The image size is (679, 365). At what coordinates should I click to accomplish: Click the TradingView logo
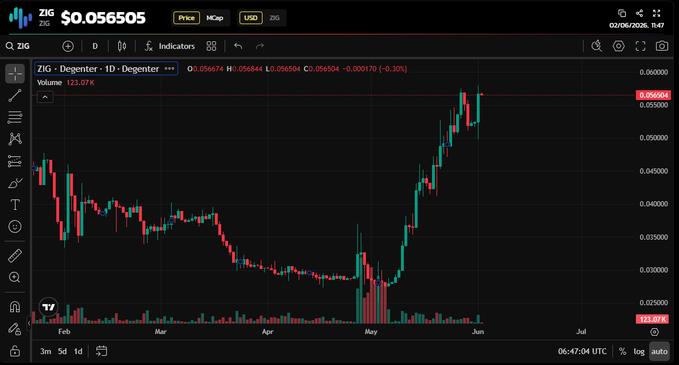pos(48,307)
